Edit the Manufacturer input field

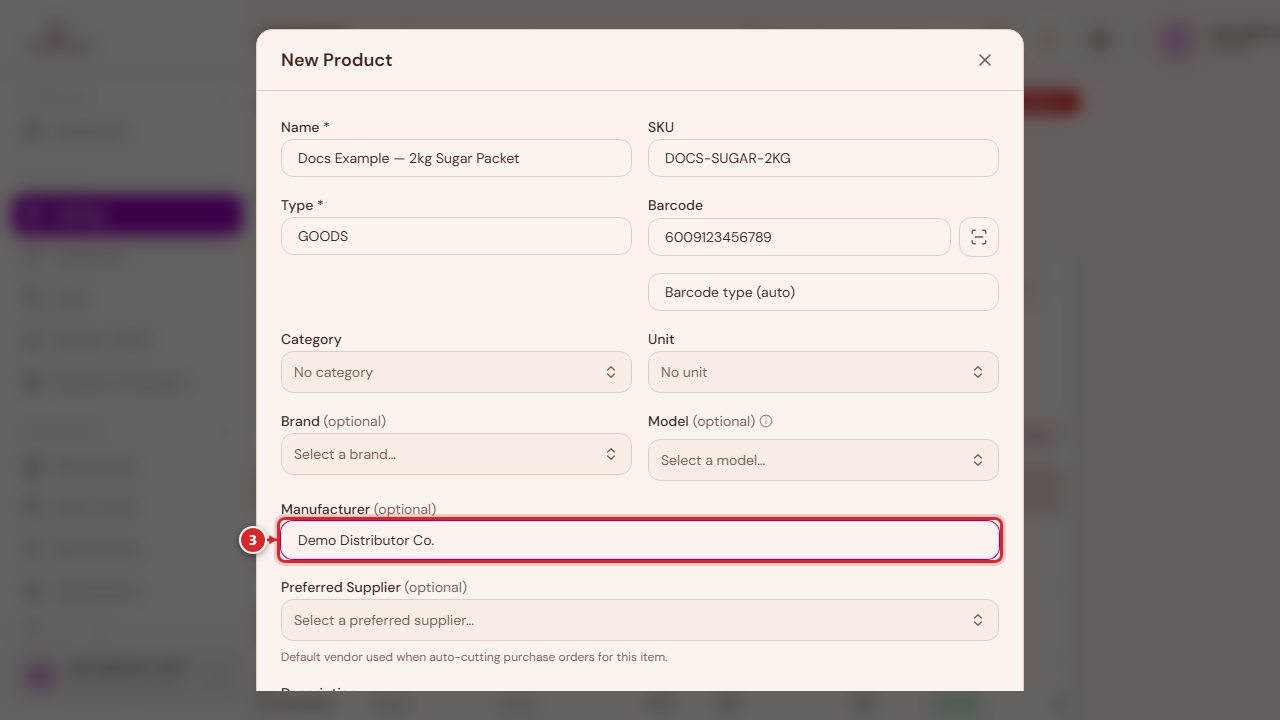(640, 540)
